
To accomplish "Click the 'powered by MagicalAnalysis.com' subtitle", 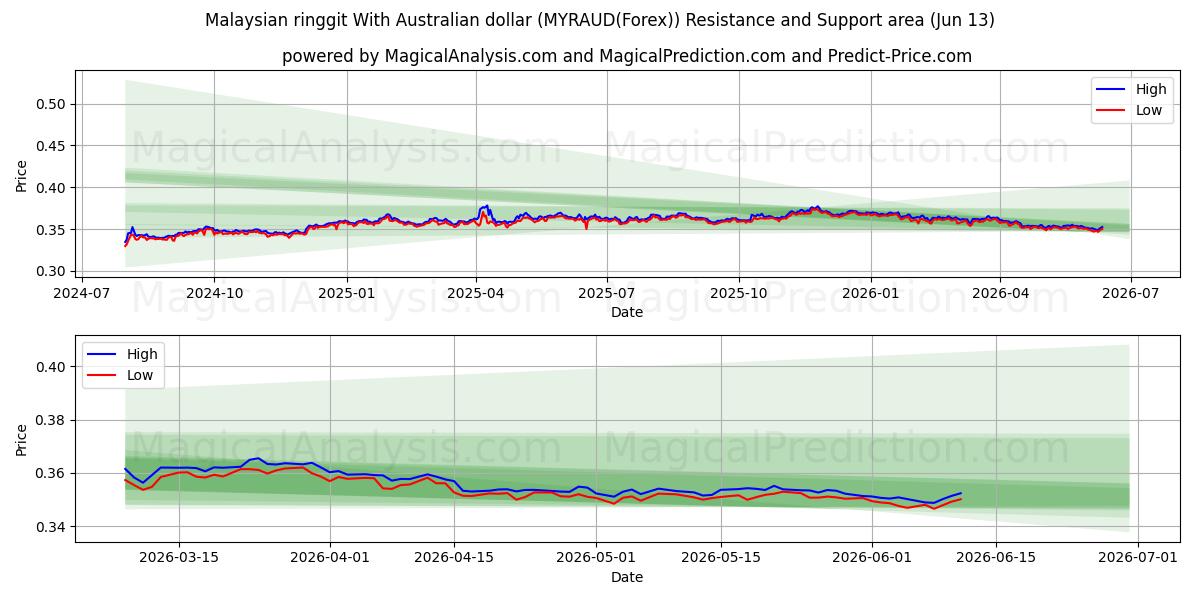I will [627, 56].
